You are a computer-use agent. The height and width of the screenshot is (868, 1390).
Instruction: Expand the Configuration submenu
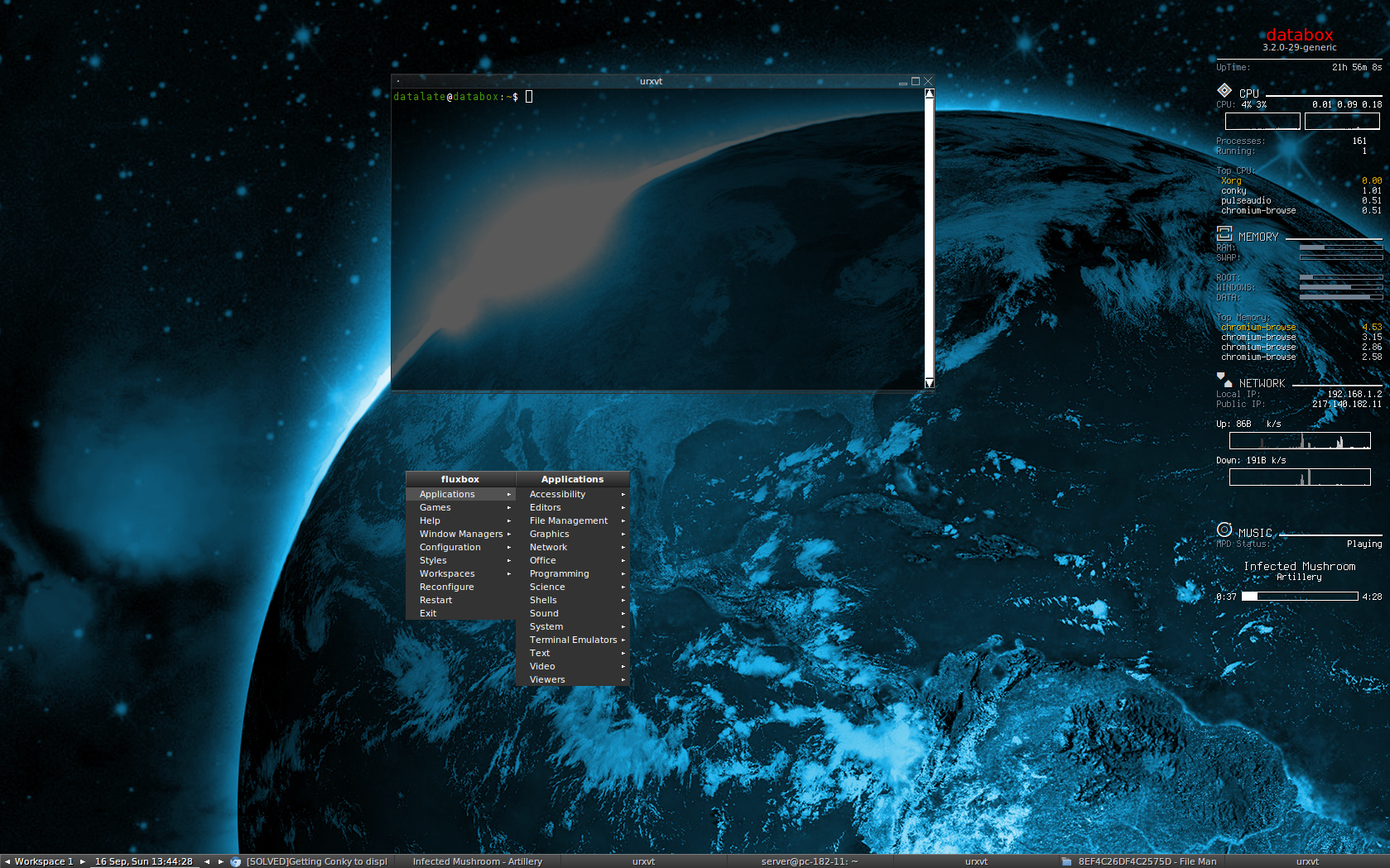click(x=460, y=547)
